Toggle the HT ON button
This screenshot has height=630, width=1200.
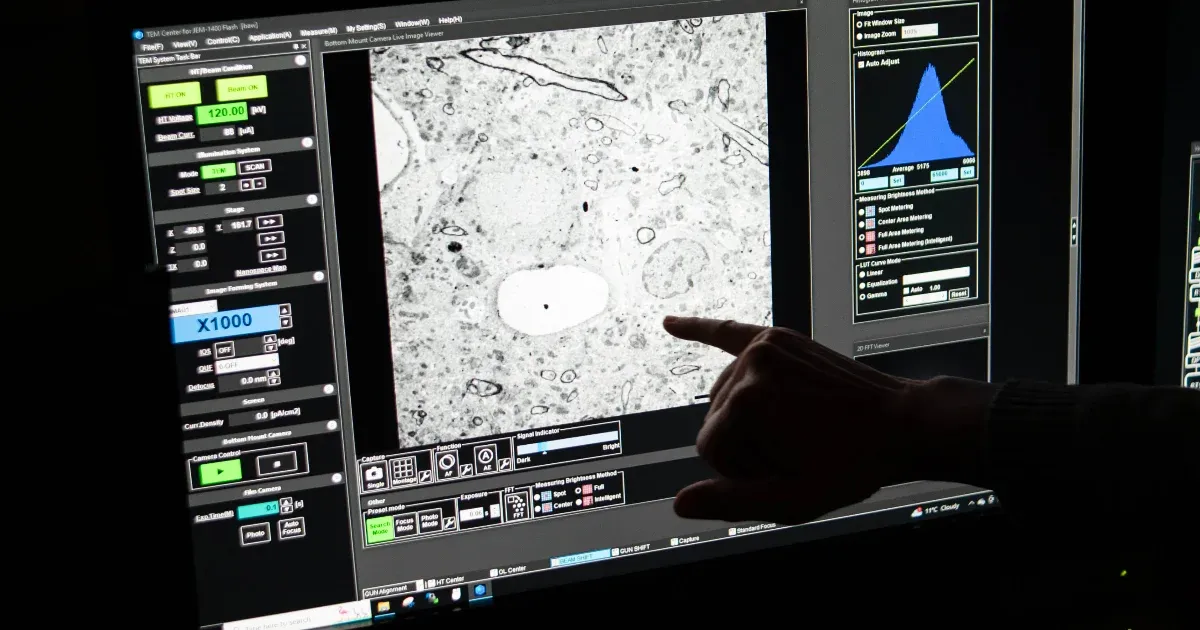175,94
